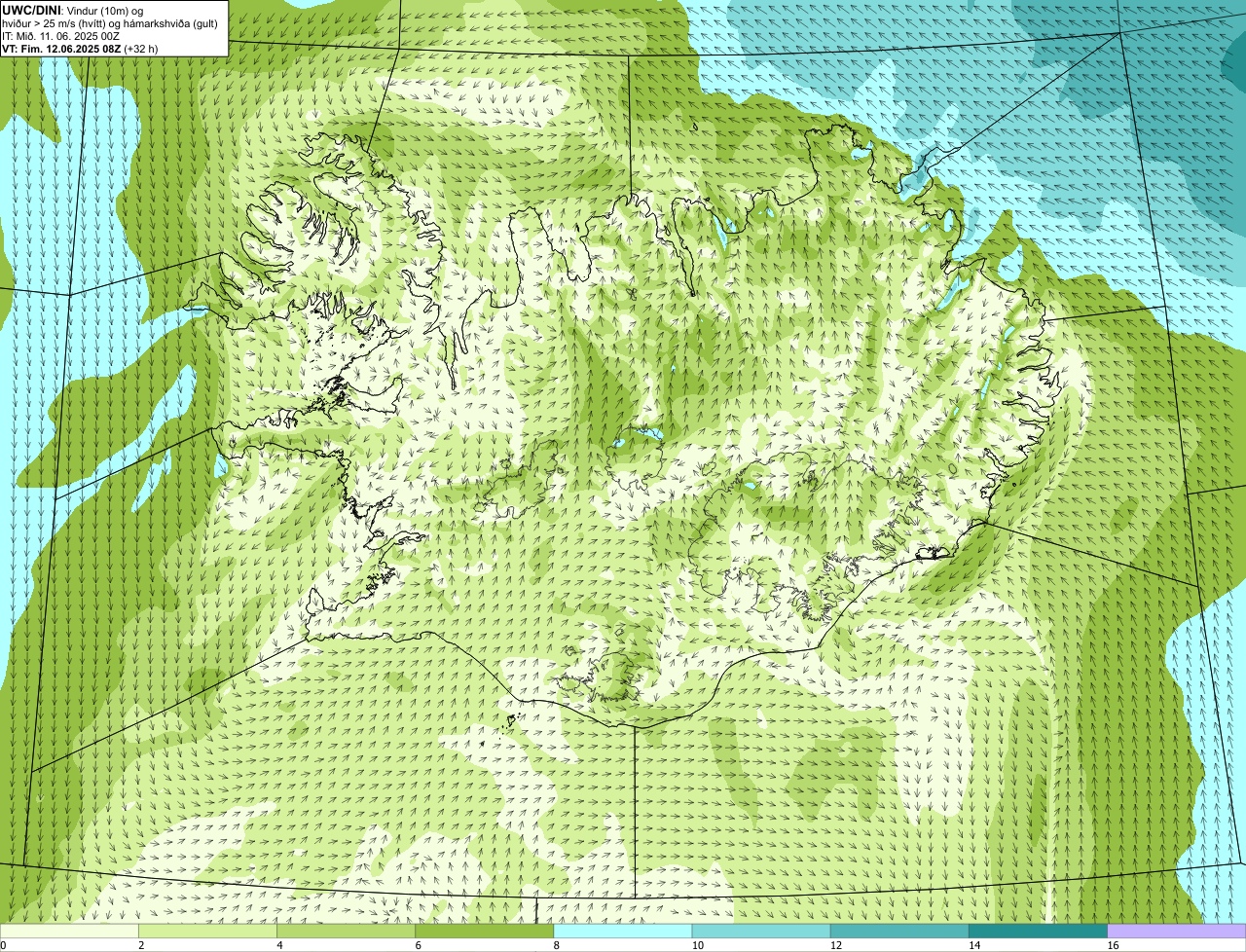Click the 'VT: Fim. 12.06.2025 08Z (+32 h)' line
The width and height of the screenshot is (1246, 952).
80,48
